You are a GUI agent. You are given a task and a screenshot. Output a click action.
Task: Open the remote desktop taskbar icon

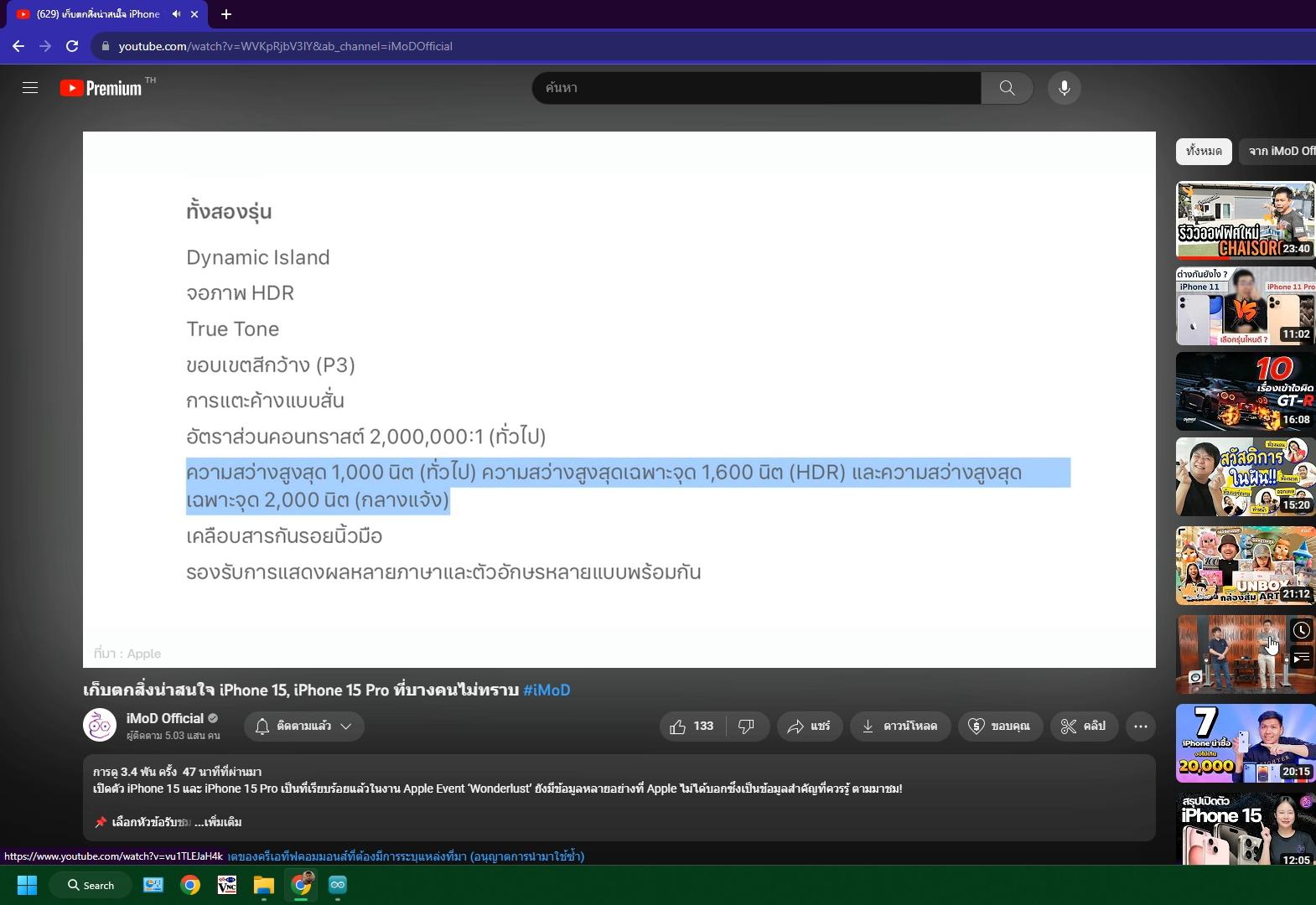pyautogui.click(x=153, y=885)
